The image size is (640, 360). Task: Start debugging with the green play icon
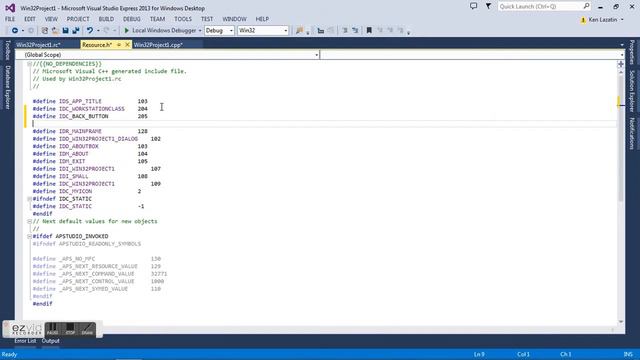[x=127, y=31]
